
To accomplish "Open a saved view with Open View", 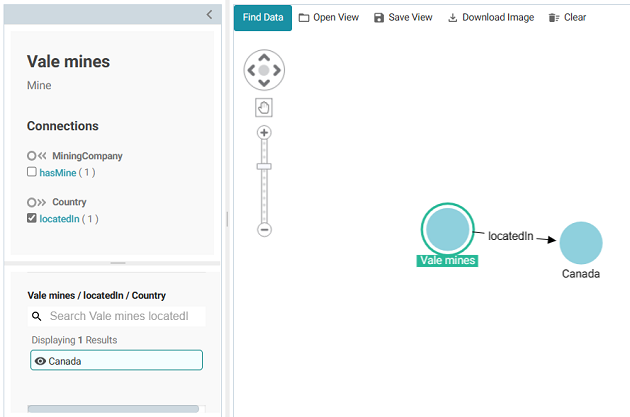I will (329, 18).
